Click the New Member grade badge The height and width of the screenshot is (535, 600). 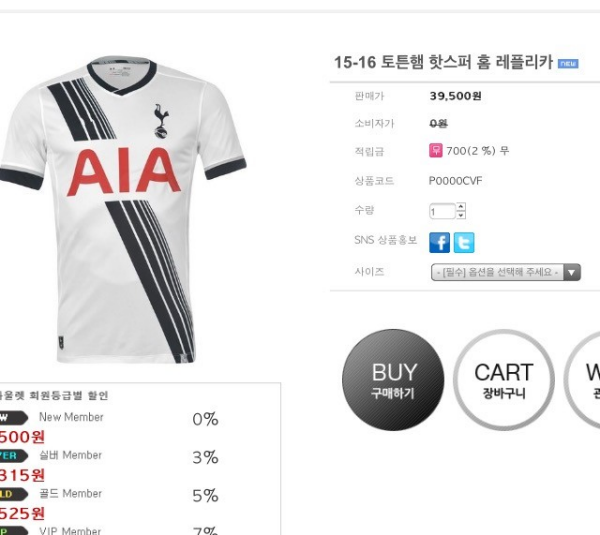pos(13,418)
